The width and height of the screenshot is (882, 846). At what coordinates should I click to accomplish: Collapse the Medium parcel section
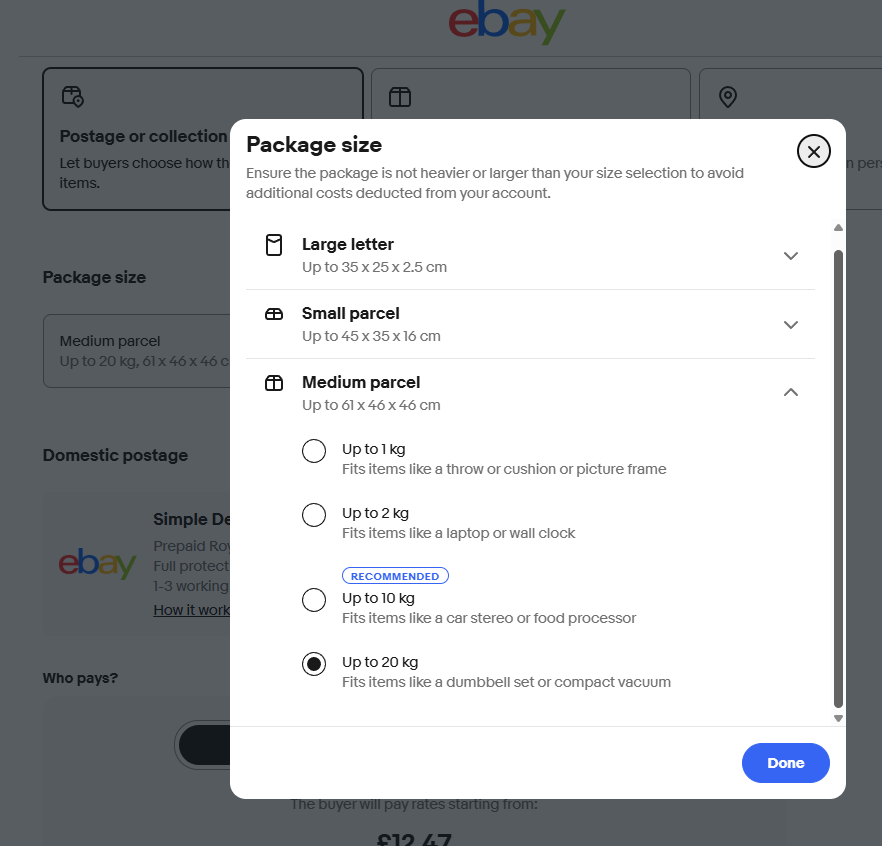tap(791, 393)
